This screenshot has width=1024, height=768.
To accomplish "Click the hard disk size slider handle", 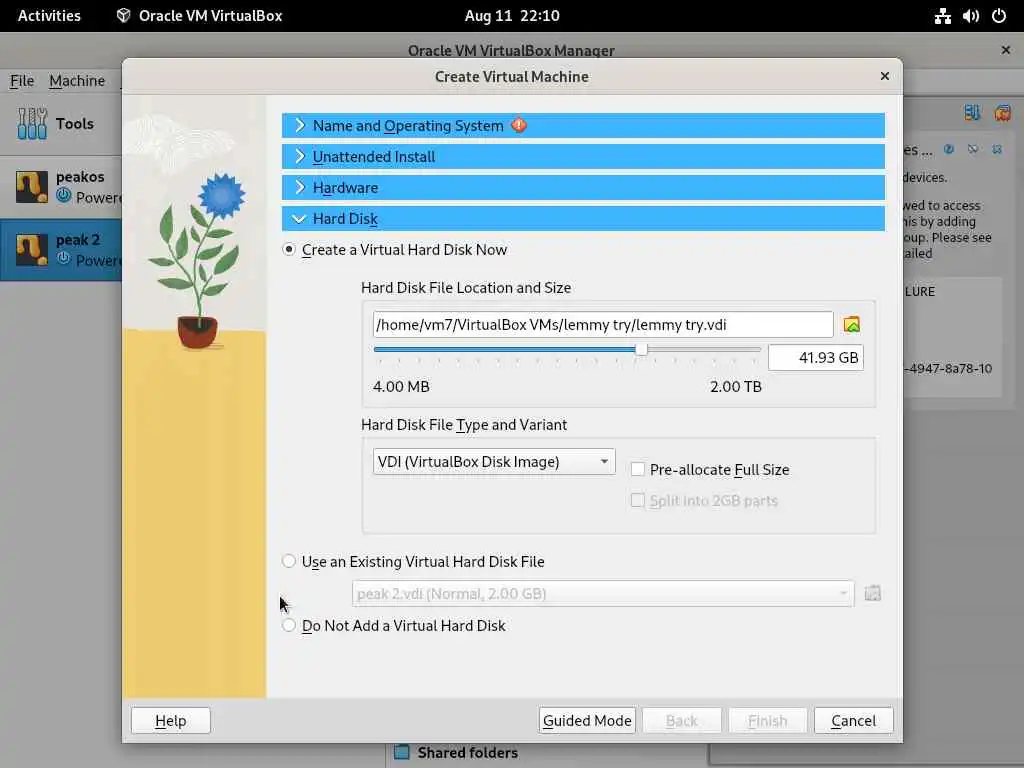I will (x=641, y=349).
